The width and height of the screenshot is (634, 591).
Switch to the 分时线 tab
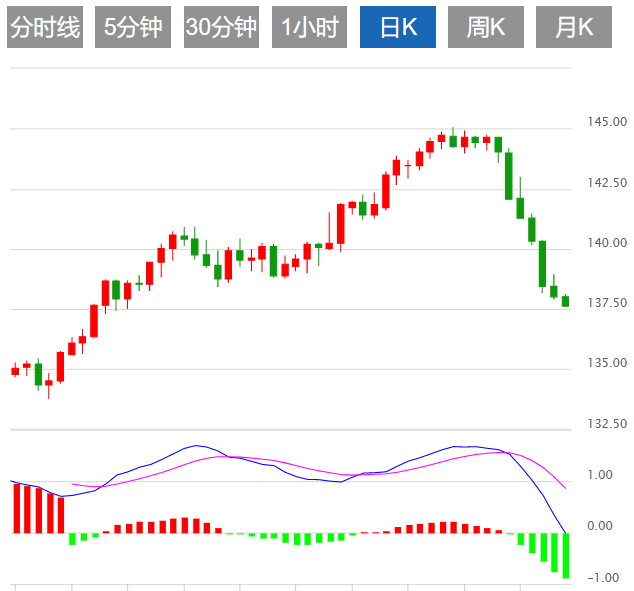(44, 28)
